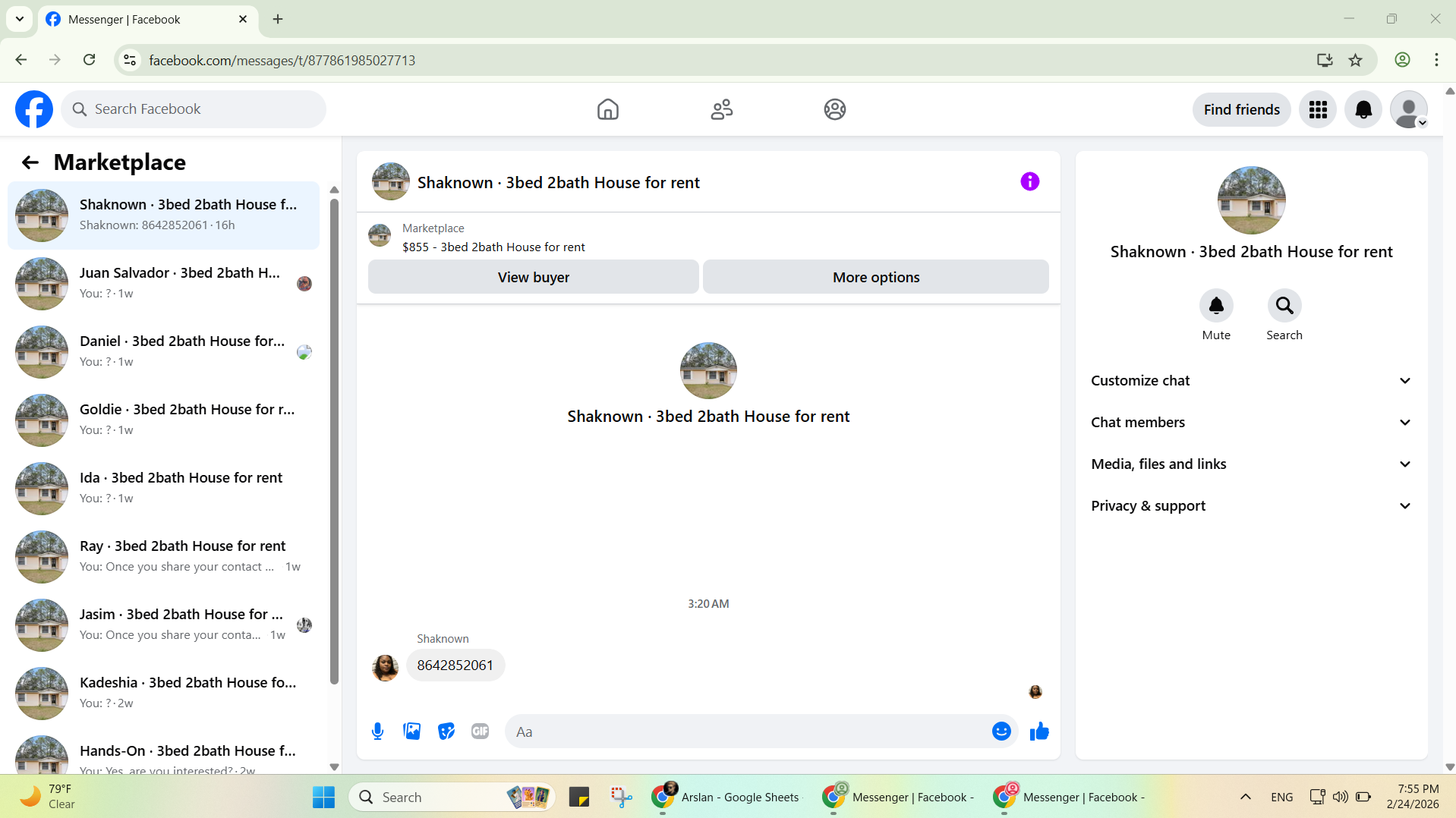The image size is (1456, 818).
Task: Open the Friends icon in top navigation
Action: (x=721, y=109)
